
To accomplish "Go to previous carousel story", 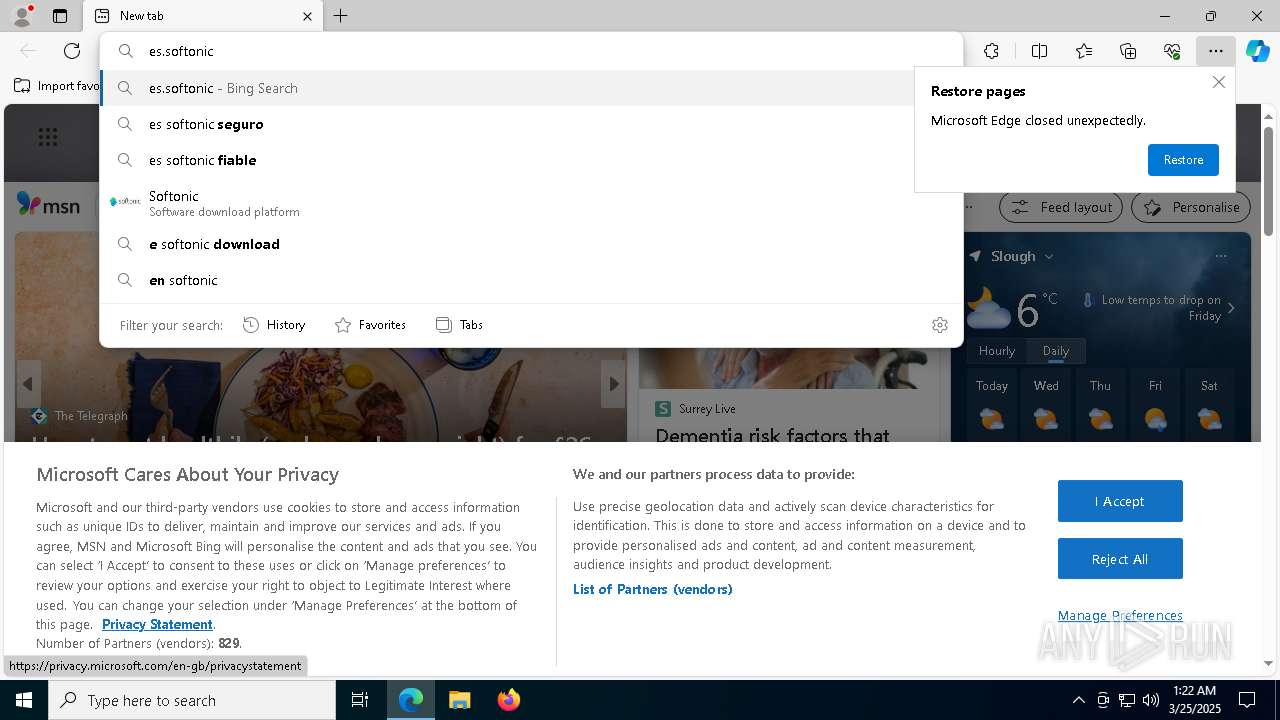I will point(28,384).
